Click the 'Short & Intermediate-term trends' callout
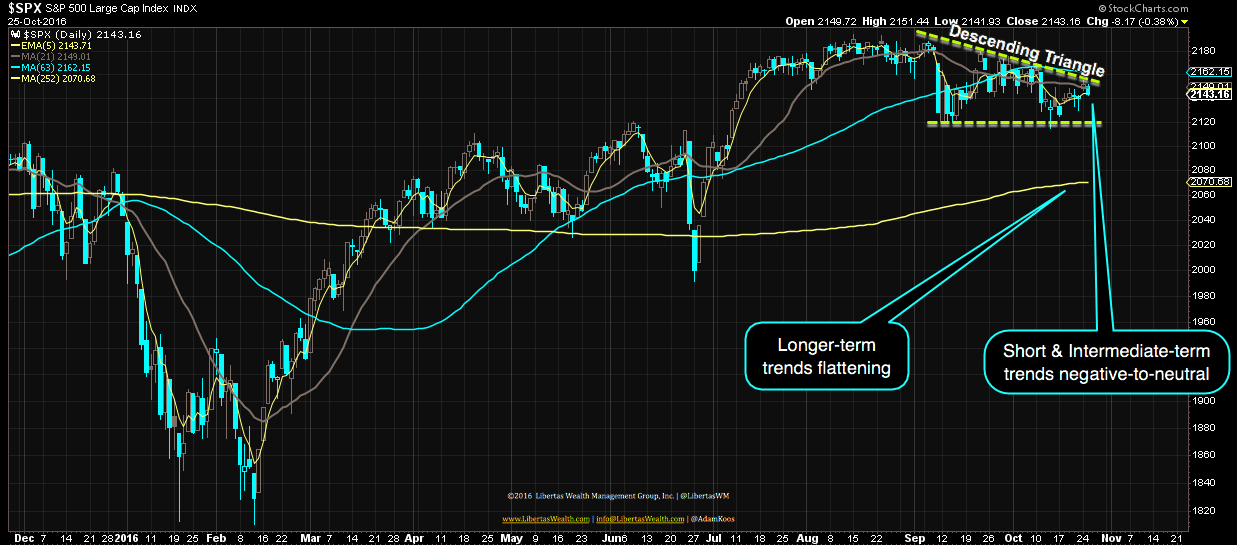The image size is (1237, 545). tap(1108, 363)
